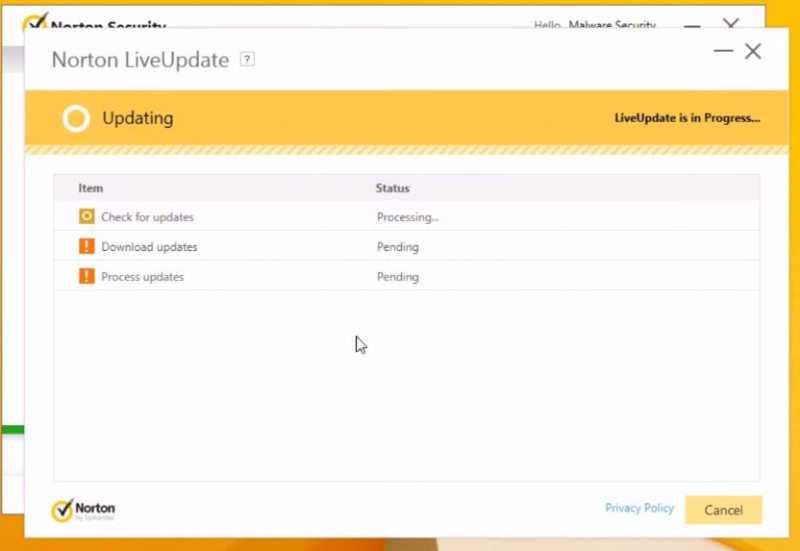800x551 pixels.
Task: Click the LiveUpdate is in Progress message
Action: tap(686, 118)
